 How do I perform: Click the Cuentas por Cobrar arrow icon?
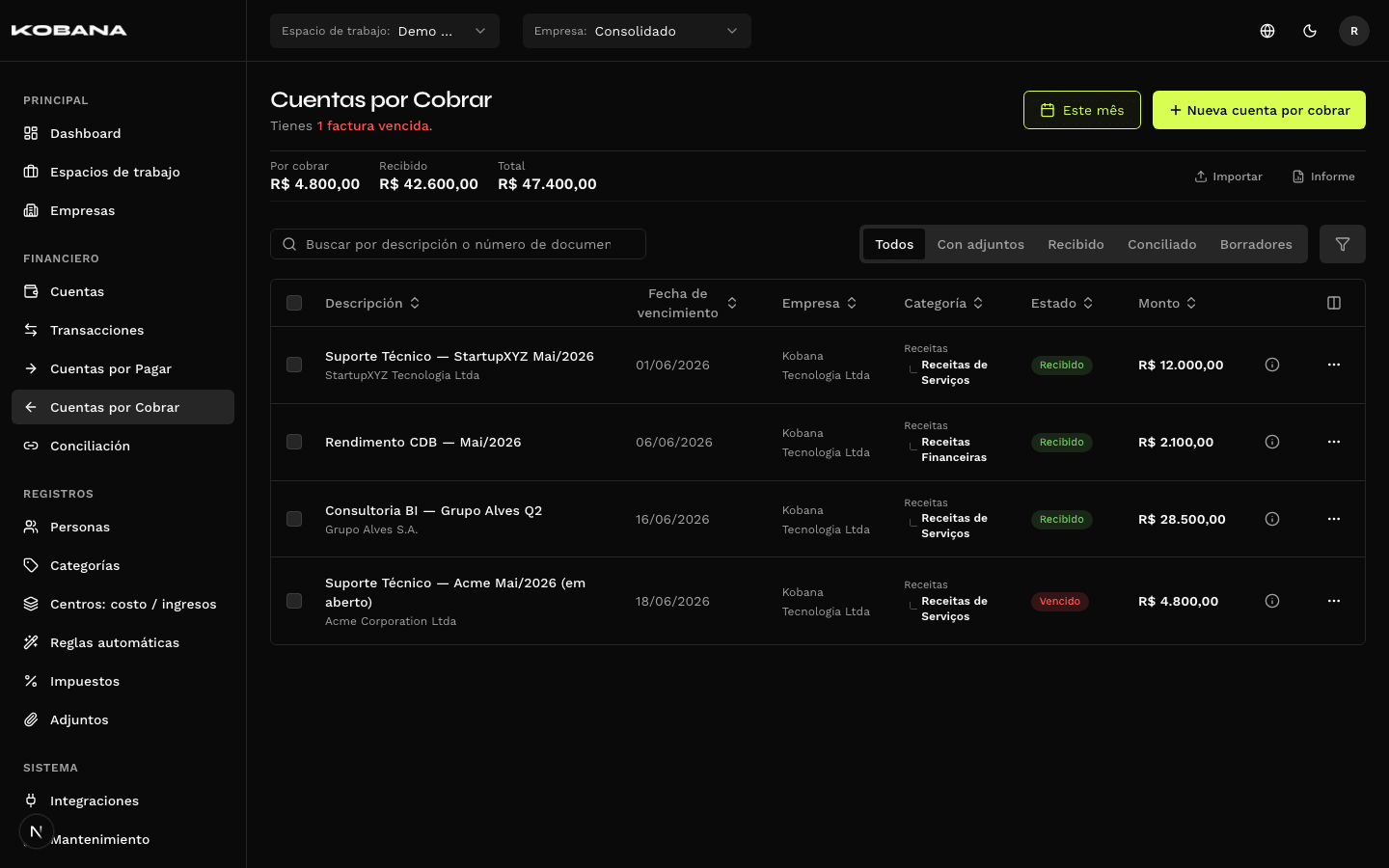[31, 407]
